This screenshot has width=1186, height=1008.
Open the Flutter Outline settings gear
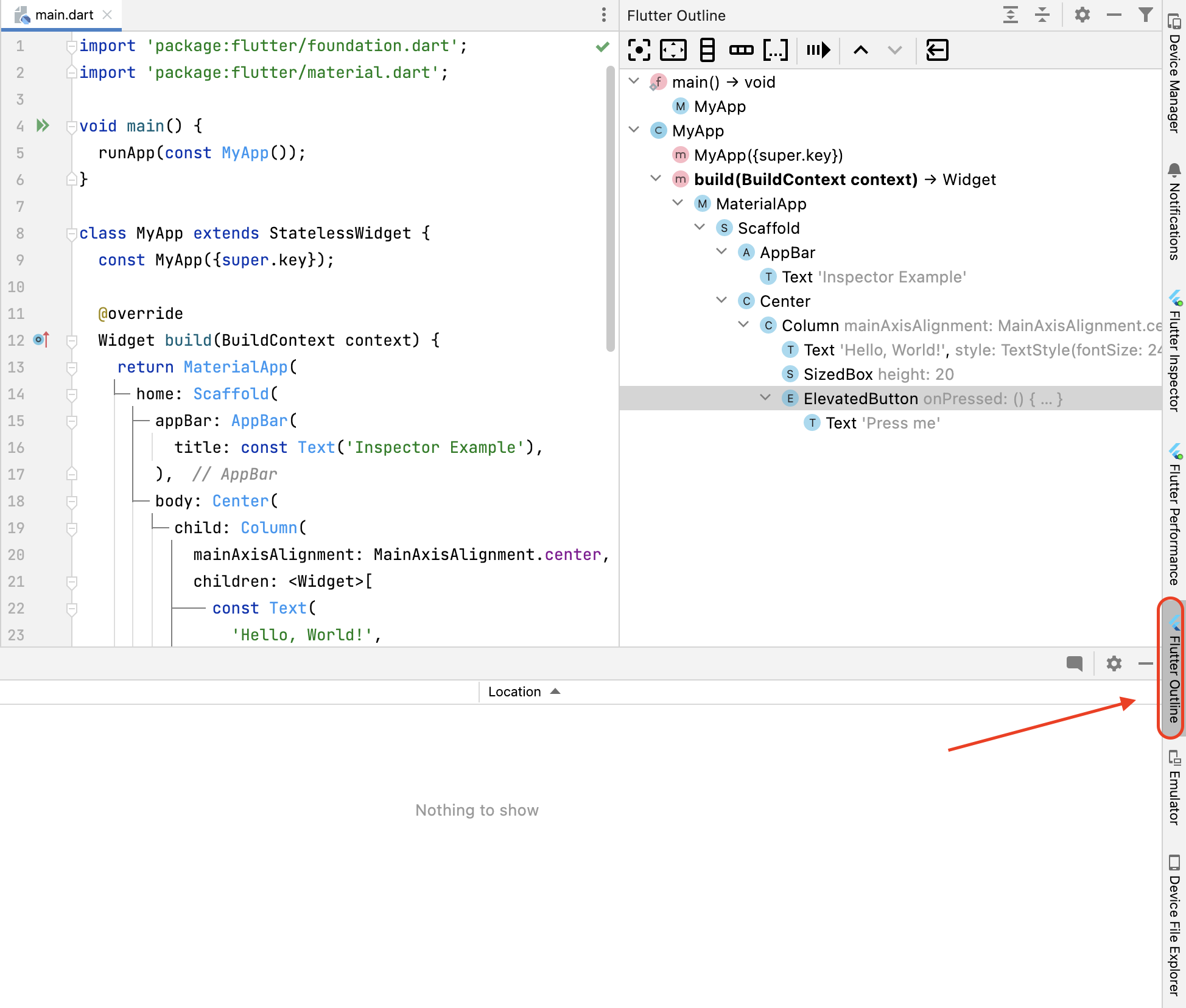[x=1082, y=15]
